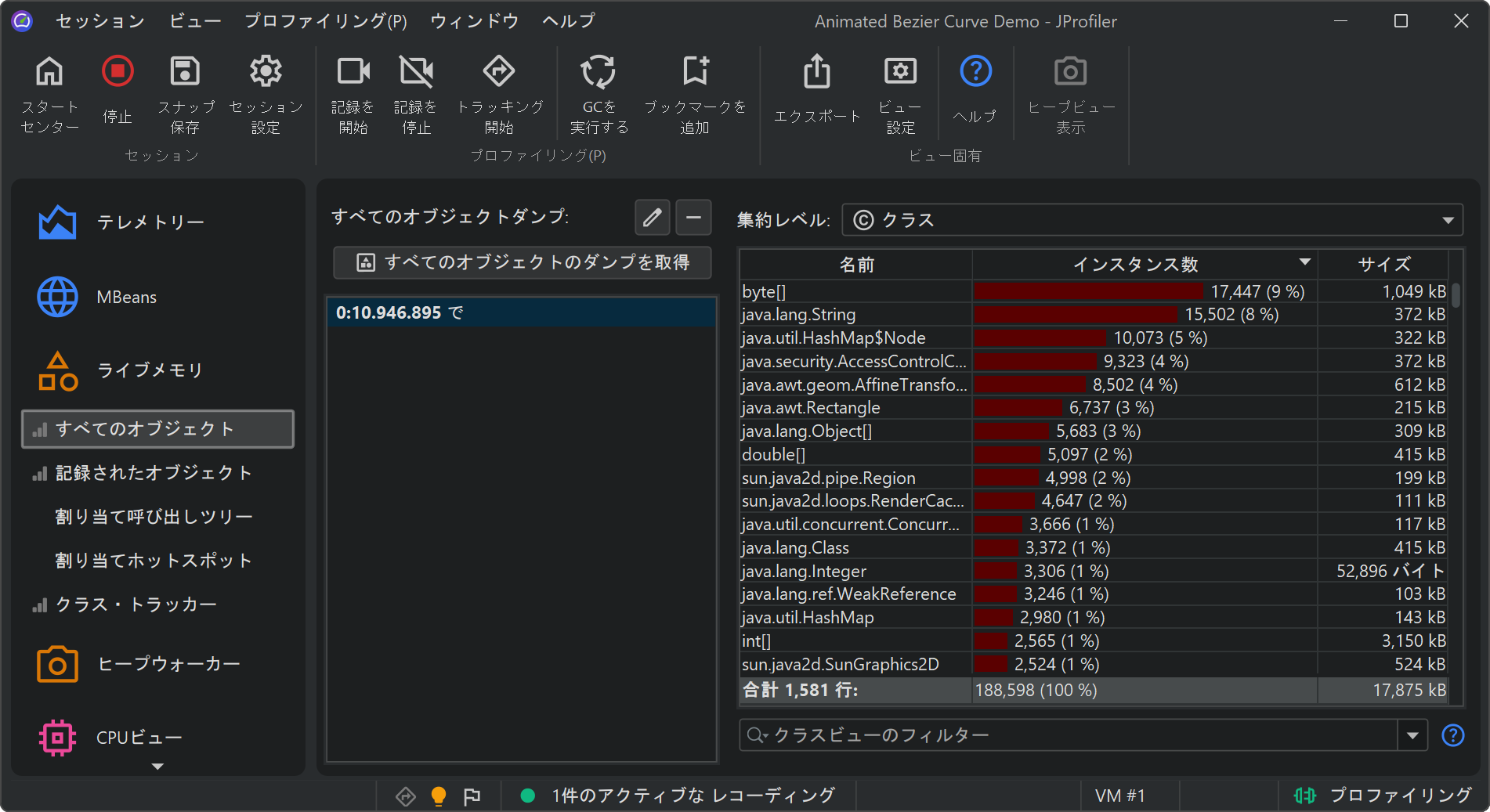Expand the class view filter dropdown arrow
This screenshot has height=812, width=1490.
click(x=1412, y=735)
